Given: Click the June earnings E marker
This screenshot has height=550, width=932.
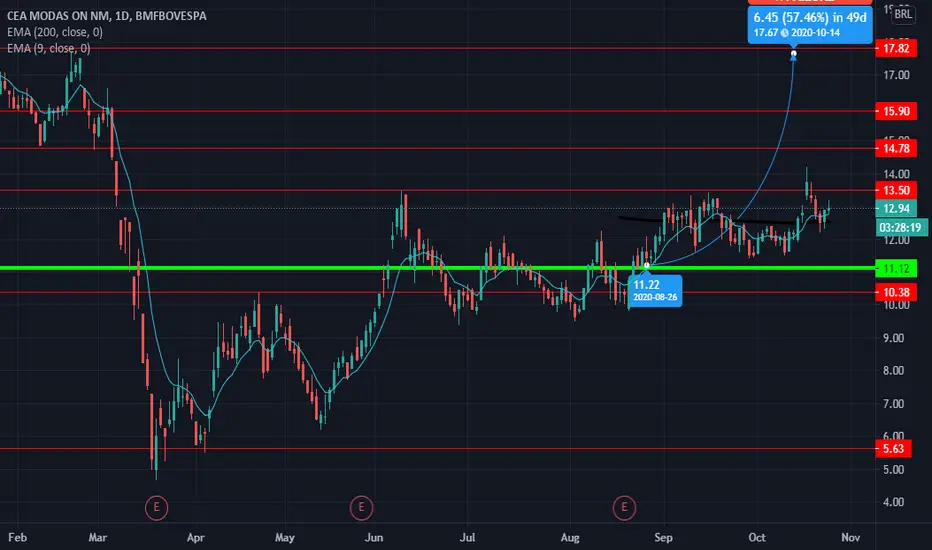Looking at the screenshot, I should pyautogui.click(x=361, y=508).
